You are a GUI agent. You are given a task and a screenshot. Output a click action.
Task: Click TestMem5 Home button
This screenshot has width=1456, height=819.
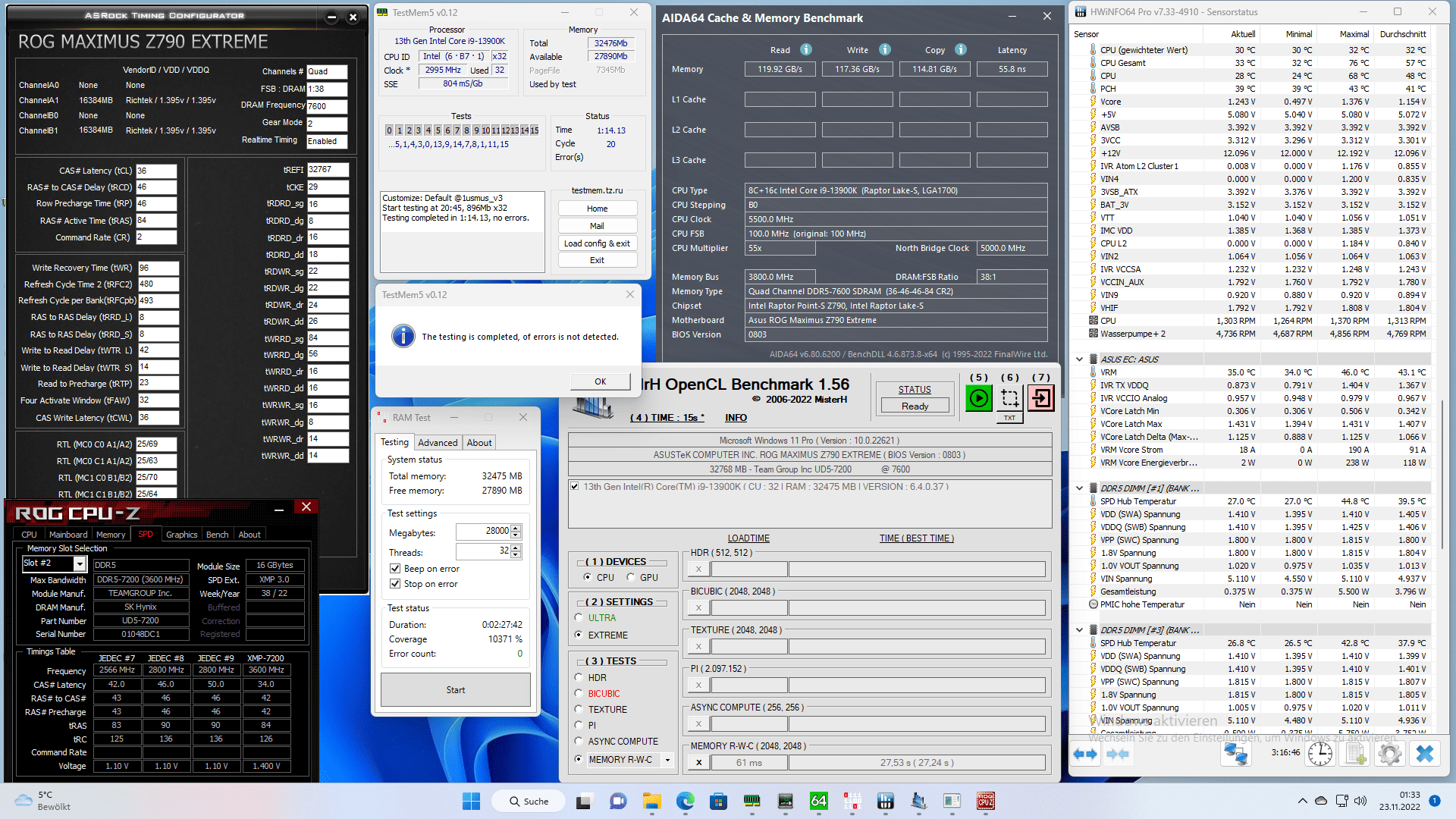597,209
